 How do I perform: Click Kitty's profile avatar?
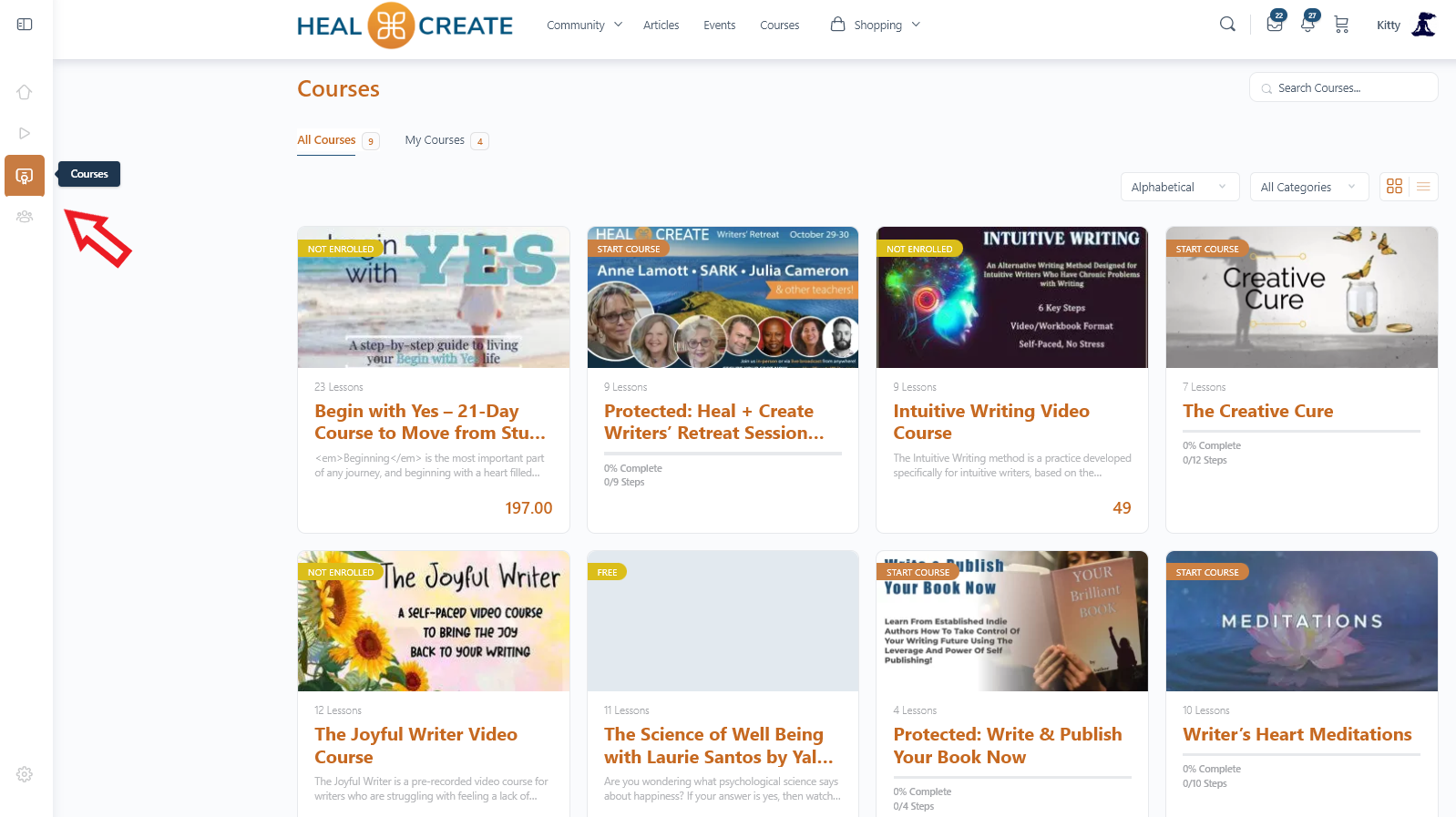[x=1424, y=25]
